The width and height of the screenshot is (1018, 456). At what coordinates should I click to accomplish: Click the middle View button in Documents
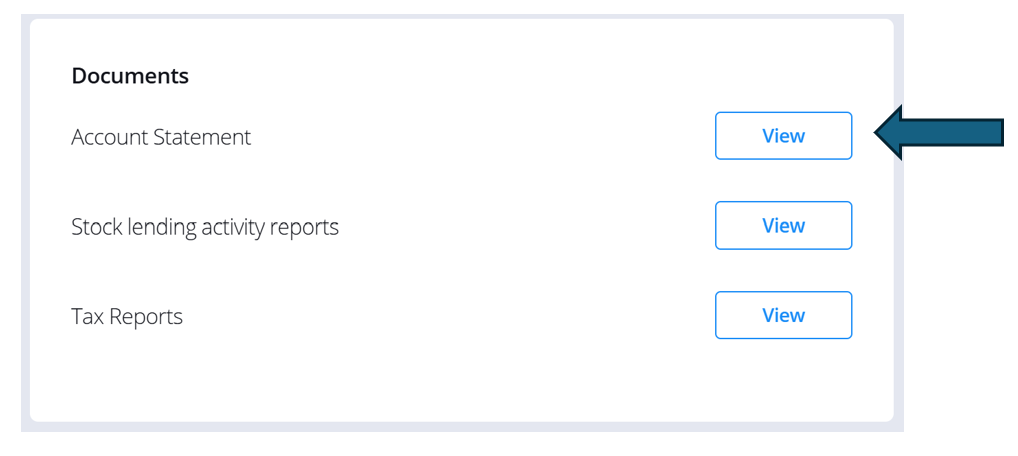tap(783, 226)
